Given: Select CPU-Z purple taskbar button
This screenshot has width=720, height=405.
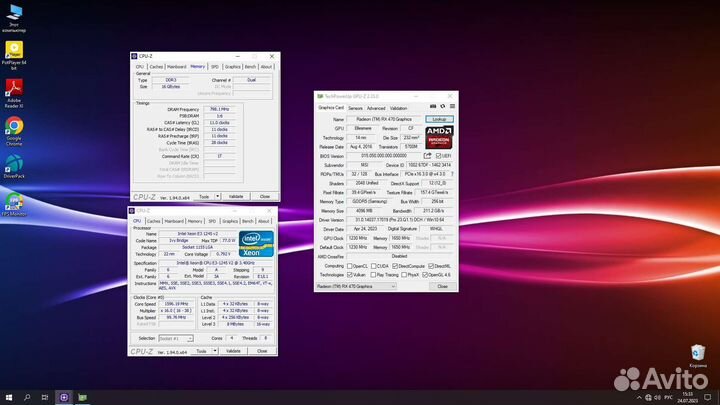Looking at the screenshot, I should coord(64,397).
